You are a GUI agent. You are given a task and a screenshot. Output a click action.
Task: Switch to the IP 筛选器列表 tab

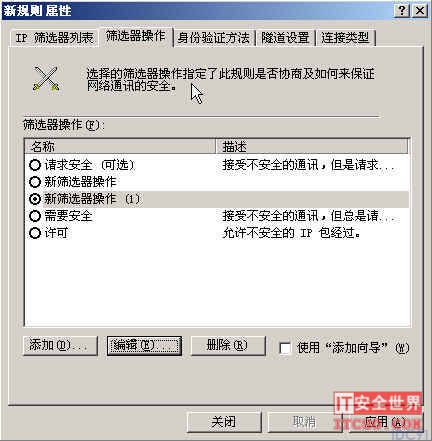click(54, 38)
